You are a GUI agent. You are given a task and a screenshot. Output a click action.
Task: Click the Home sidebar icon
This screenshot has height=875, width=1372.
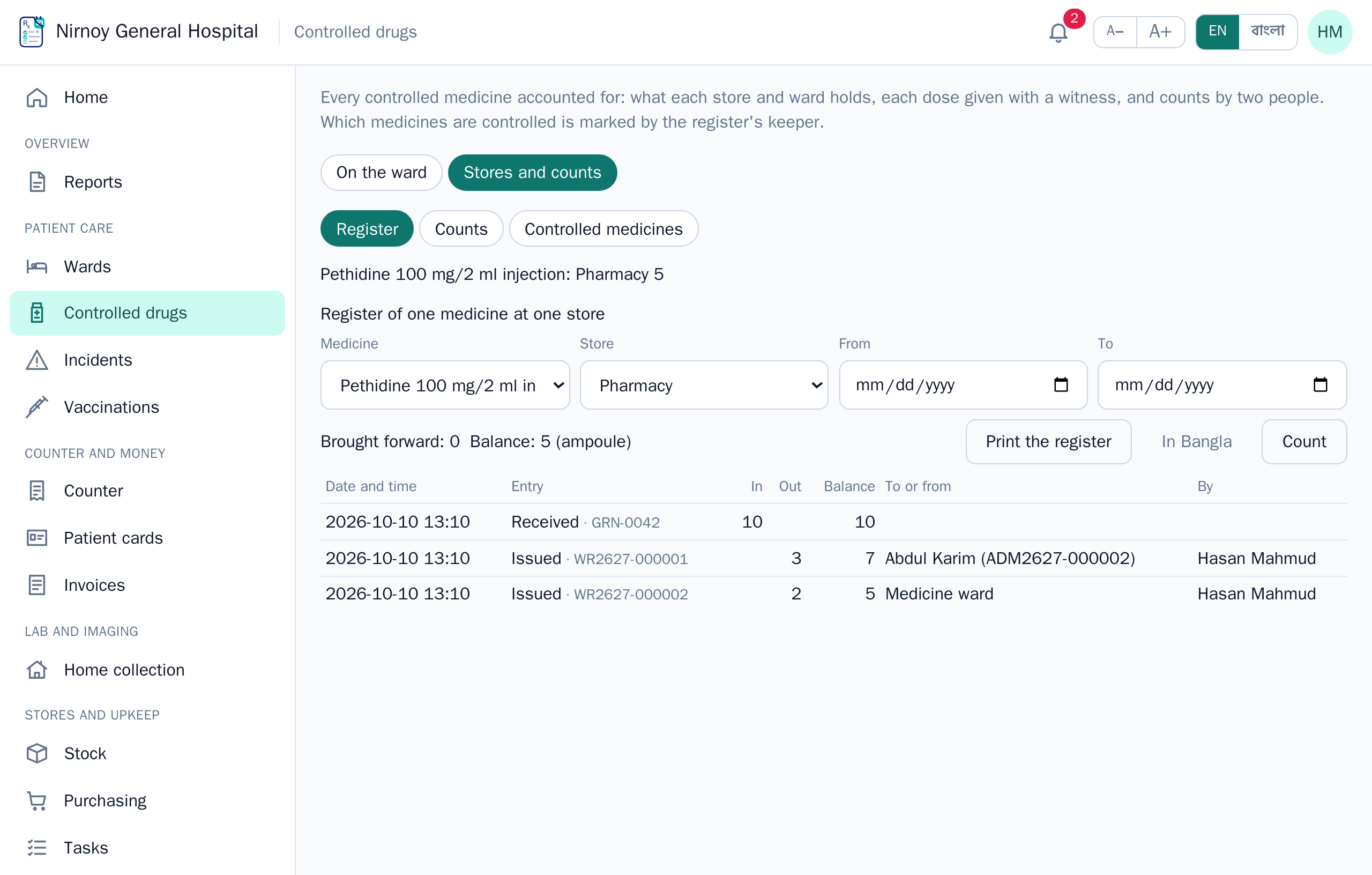[37, 98]
